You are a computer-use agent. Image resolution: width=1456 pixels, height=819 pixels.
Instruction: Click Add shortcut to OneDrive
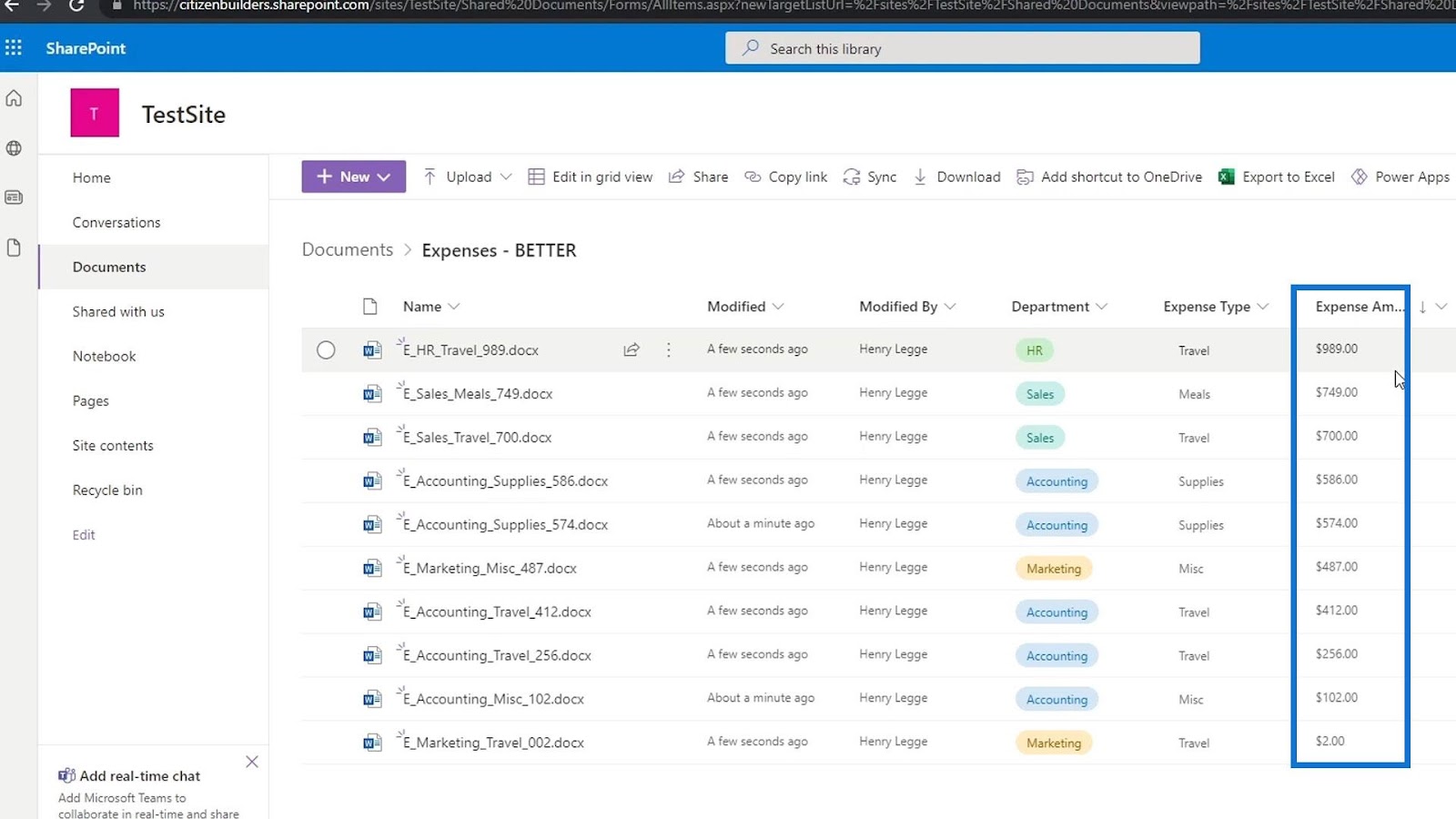(x=1109, y=177)
